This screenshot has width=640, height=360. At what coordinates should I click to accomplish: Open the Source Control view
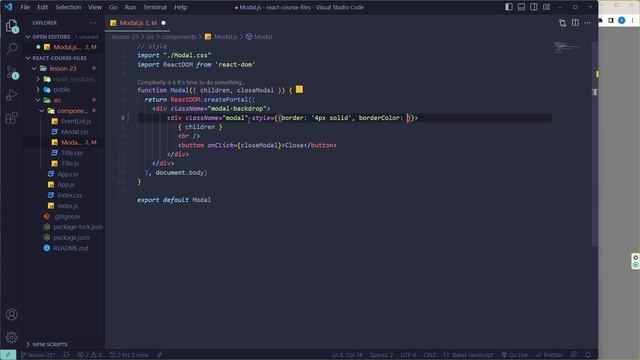tap(11, 72)
